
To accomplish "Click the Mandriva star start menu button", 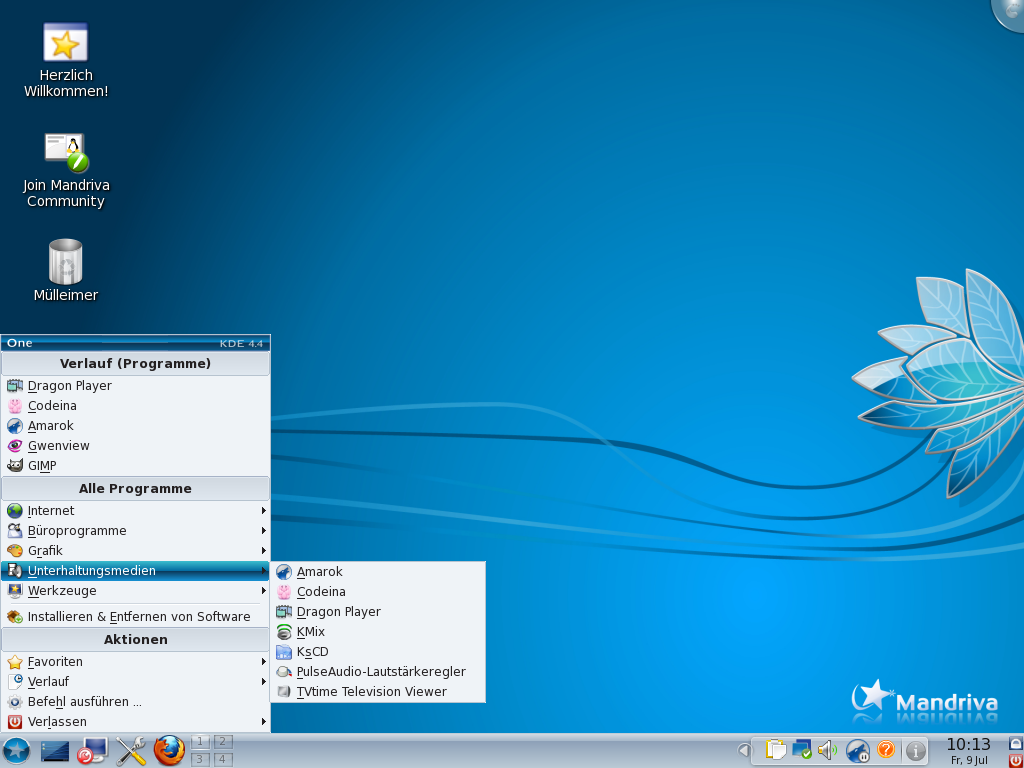I will 16,750.
